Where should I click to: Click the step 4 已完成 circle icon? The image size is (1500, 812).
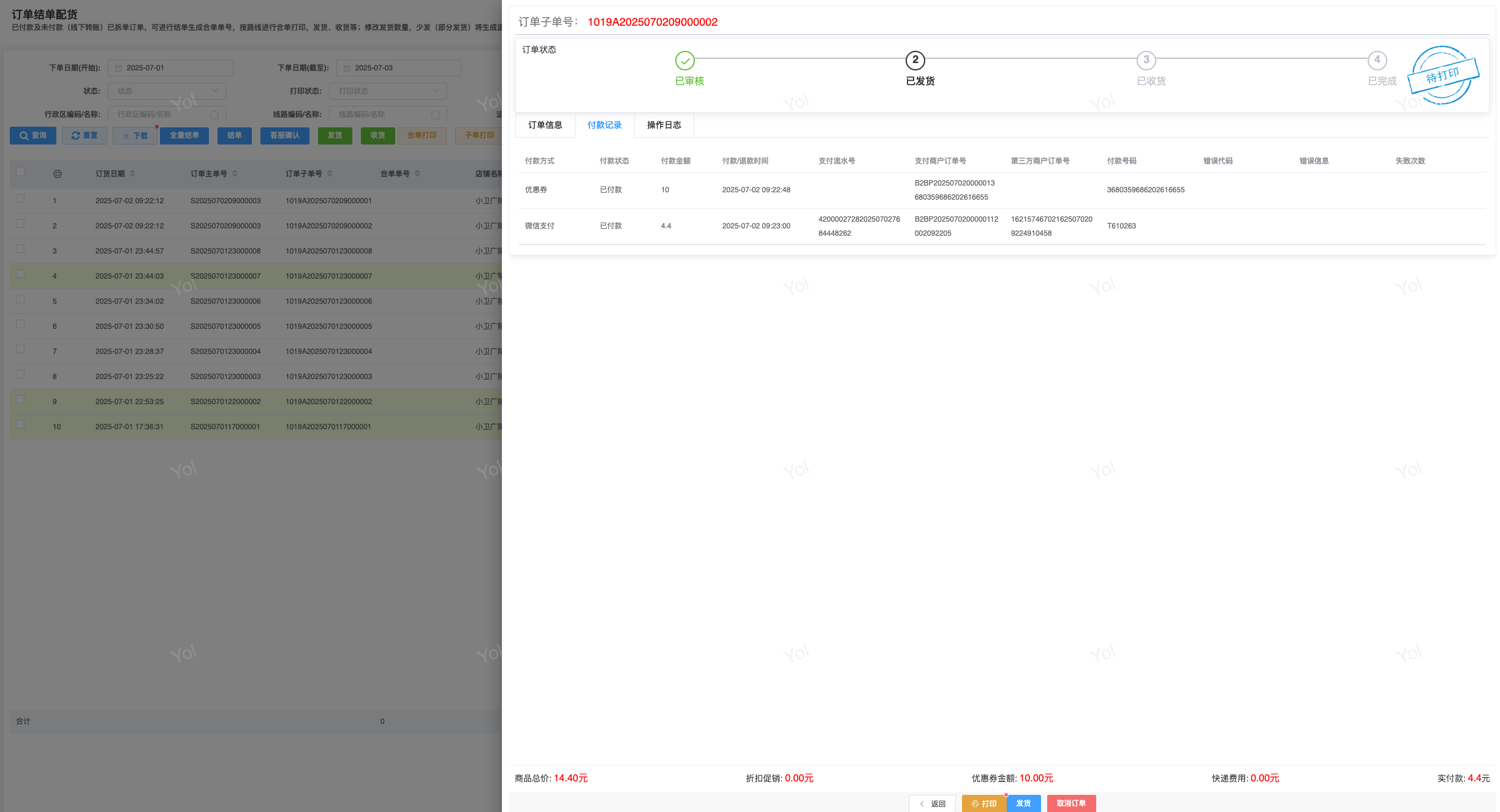pyautogui.click(x=1377, y=60)
